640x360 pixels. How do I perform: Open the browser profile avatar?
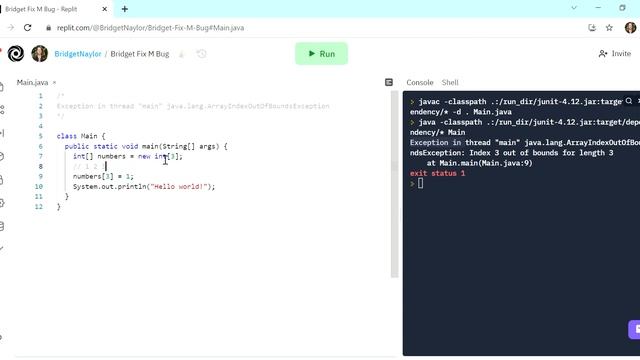[630, 28]
